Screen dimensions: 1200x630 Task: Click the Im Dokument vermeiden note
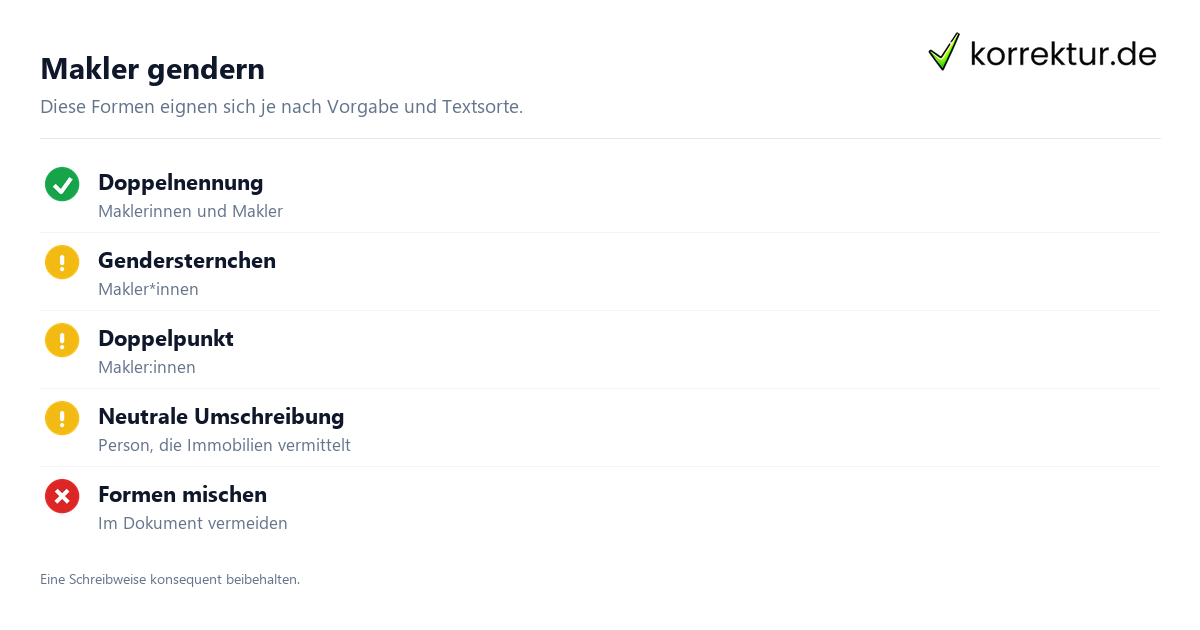(193, 523)
